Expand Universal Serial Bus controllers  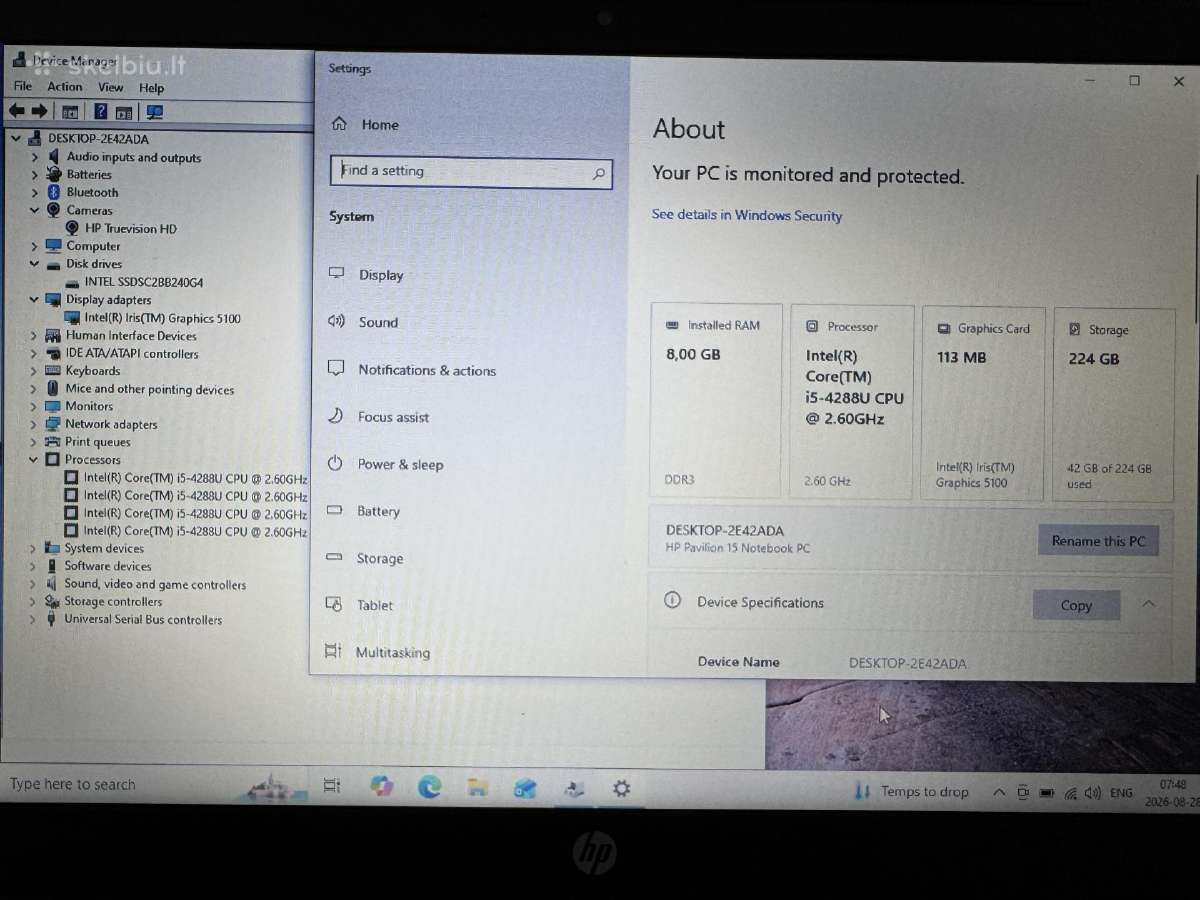33,620
